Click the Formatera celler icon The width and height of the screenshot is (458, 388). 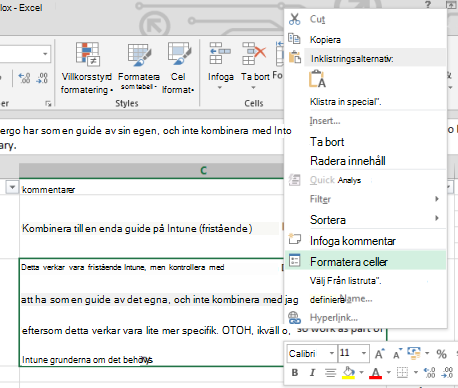[x=295, y=260]
